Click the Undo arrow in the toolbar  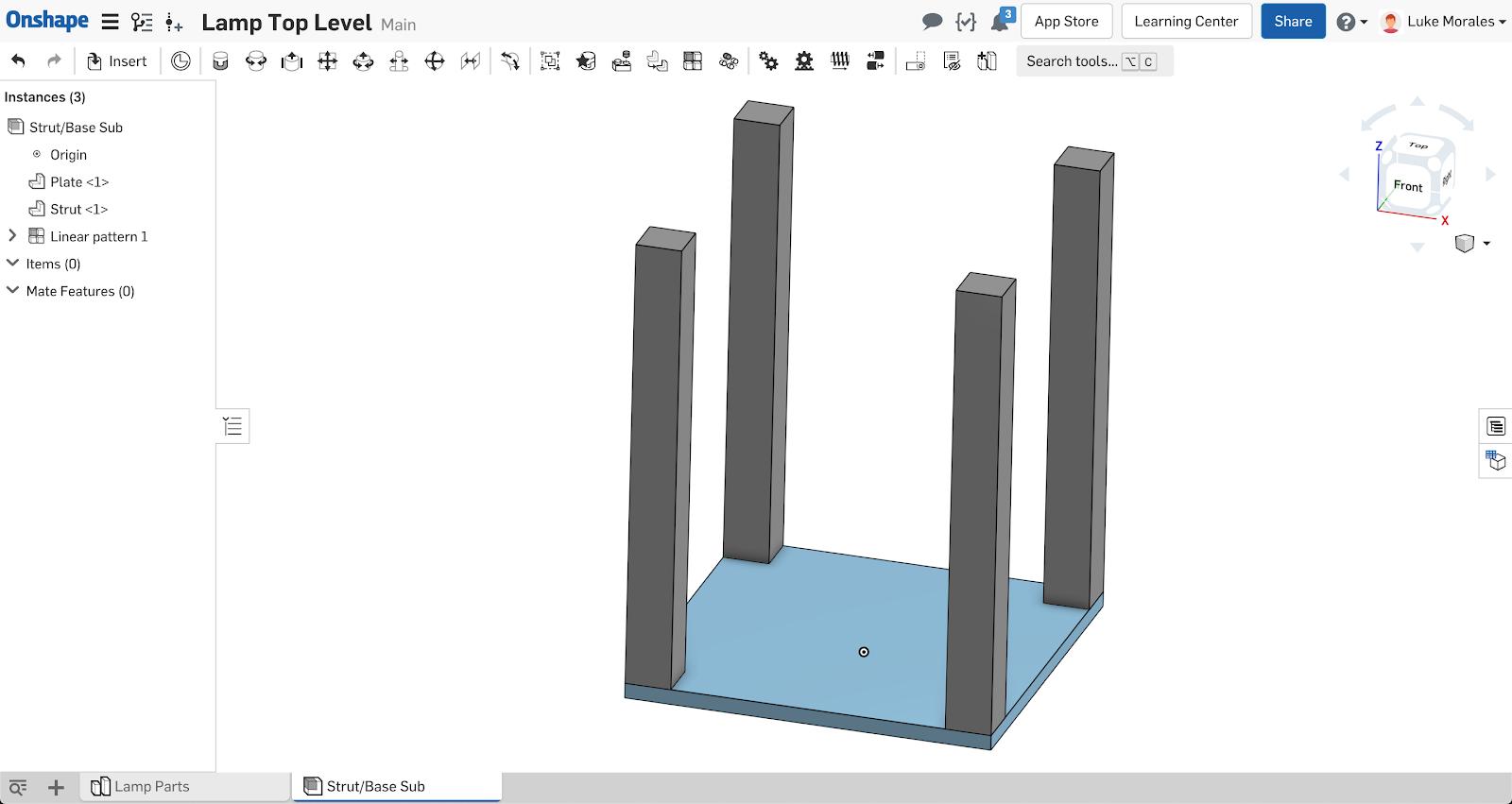[x=19, y=61]
